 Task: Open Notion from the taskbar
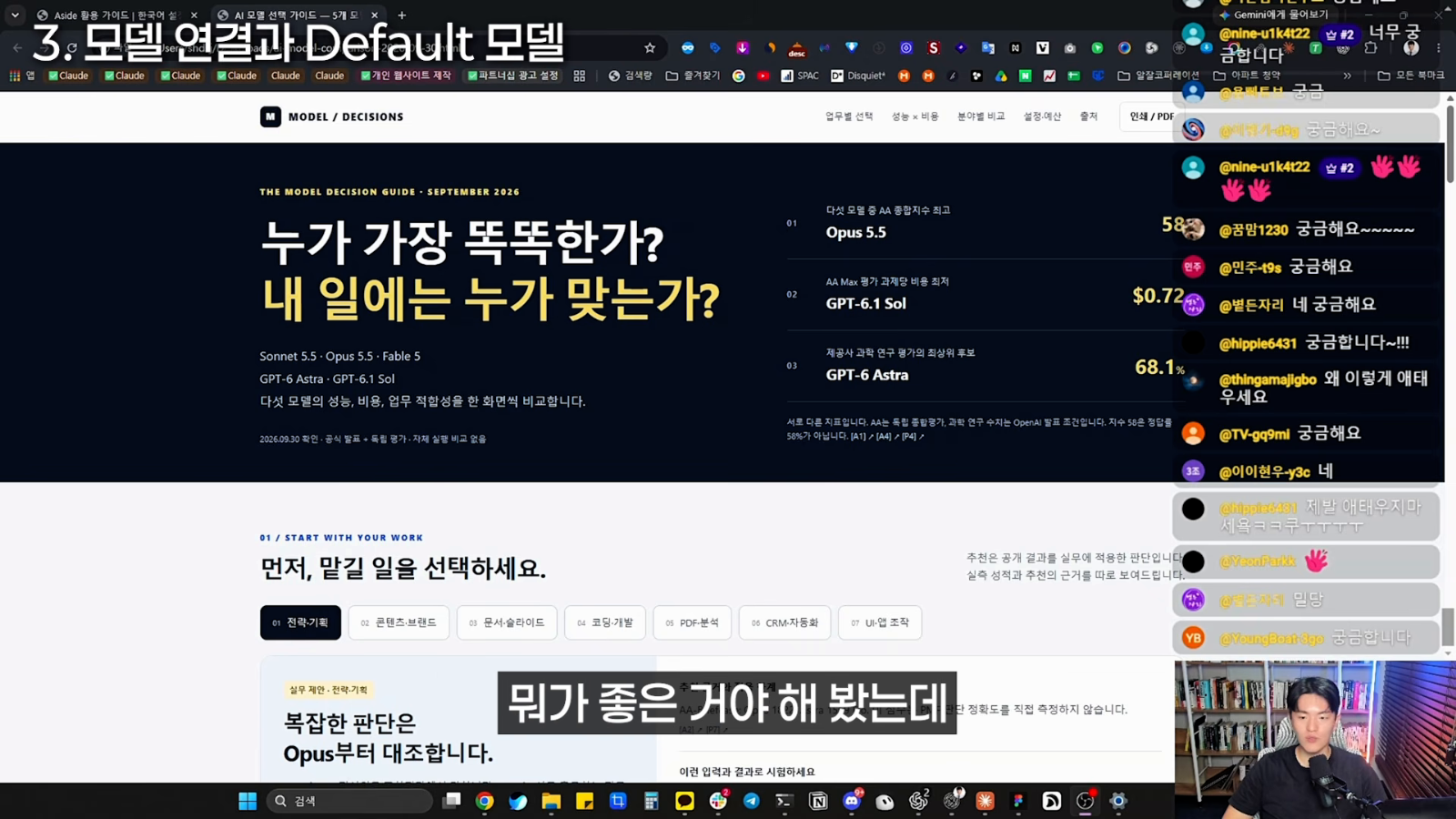[x=818, y=801]
